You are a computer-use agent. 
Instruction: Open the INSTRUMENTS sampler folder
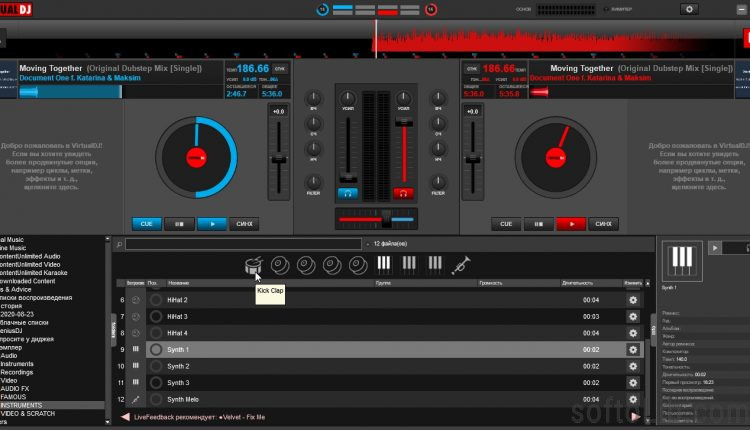click(21, 405)
